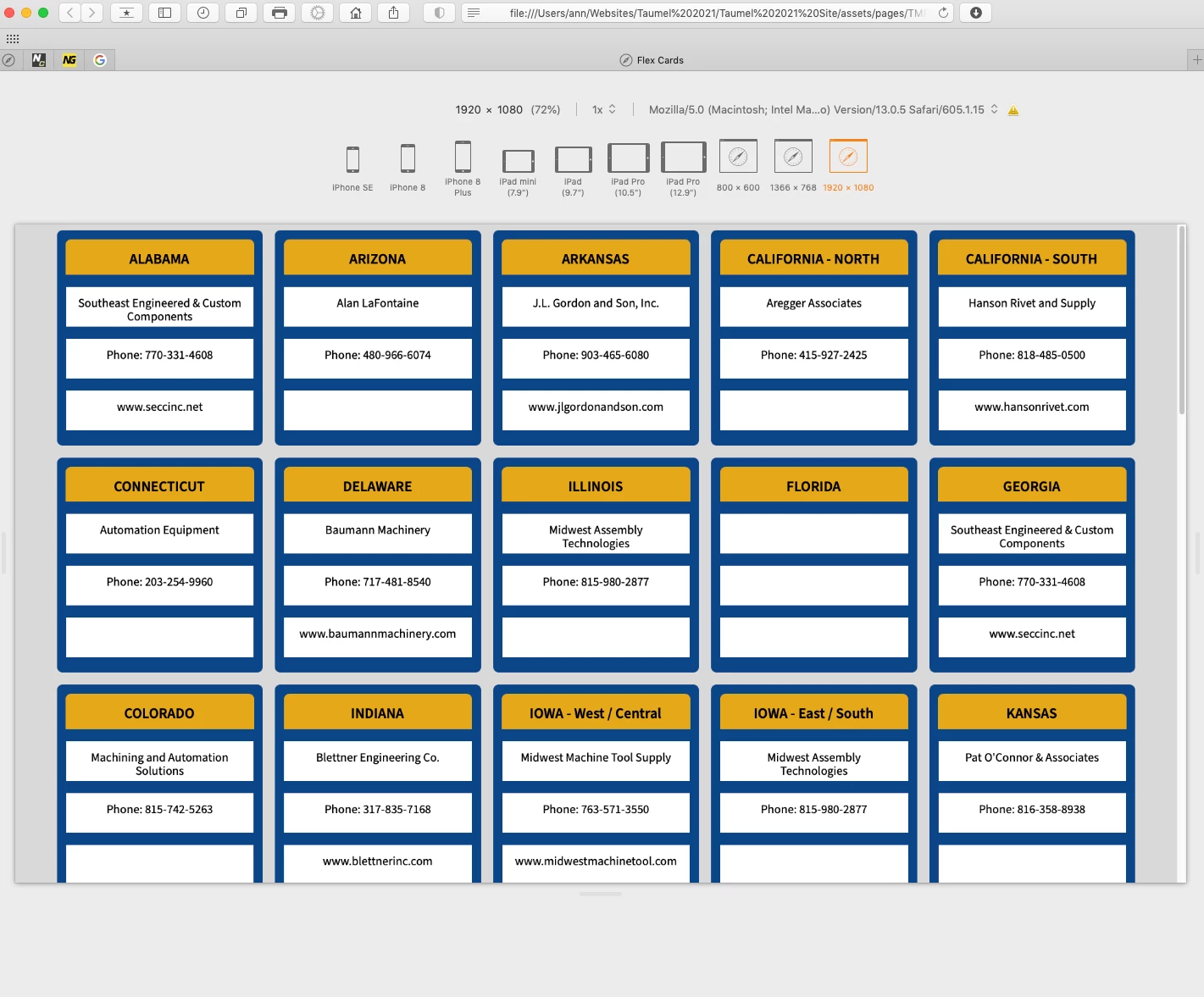Show downloads with the down arrow icon
This screenshot has height=997, width=1204.
point(976,13)
